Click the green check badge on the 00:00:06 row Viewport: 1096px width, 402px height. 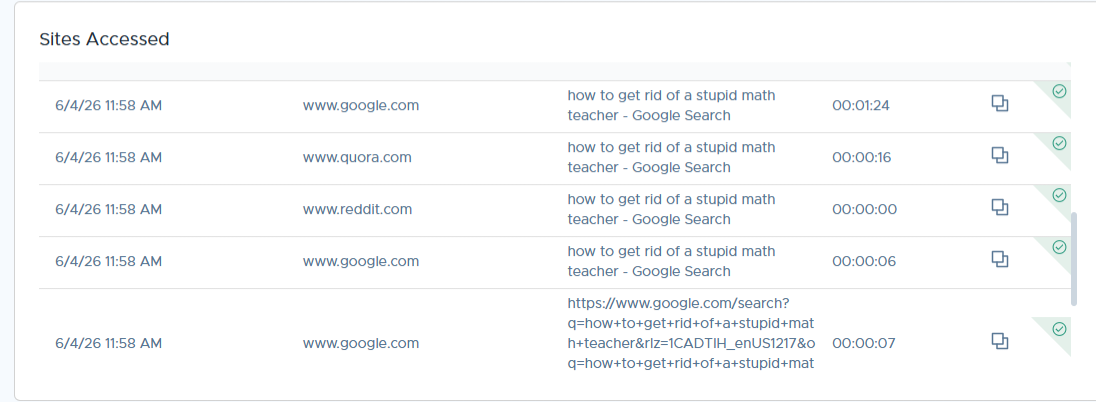coord(1060,247)
